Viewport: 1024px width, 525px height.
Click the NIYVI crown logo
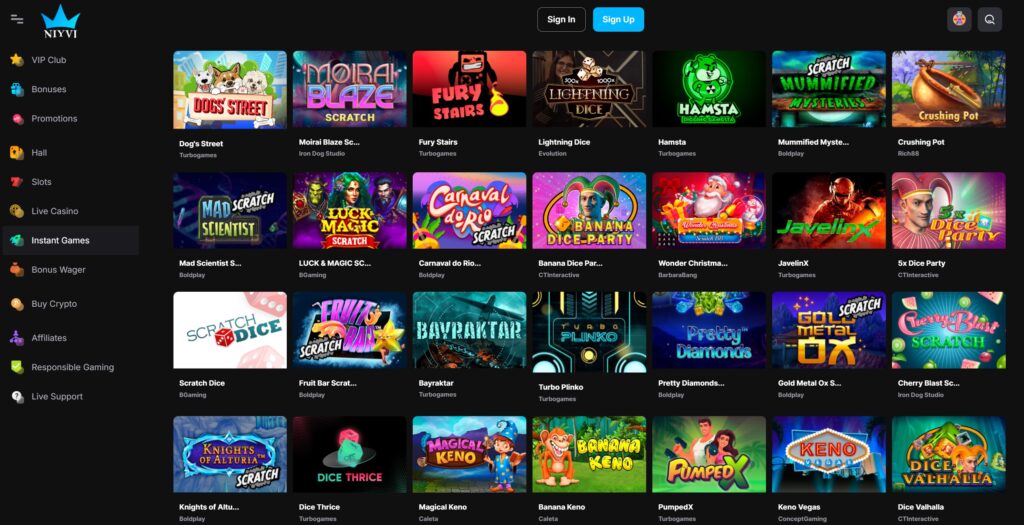[60, 21]
